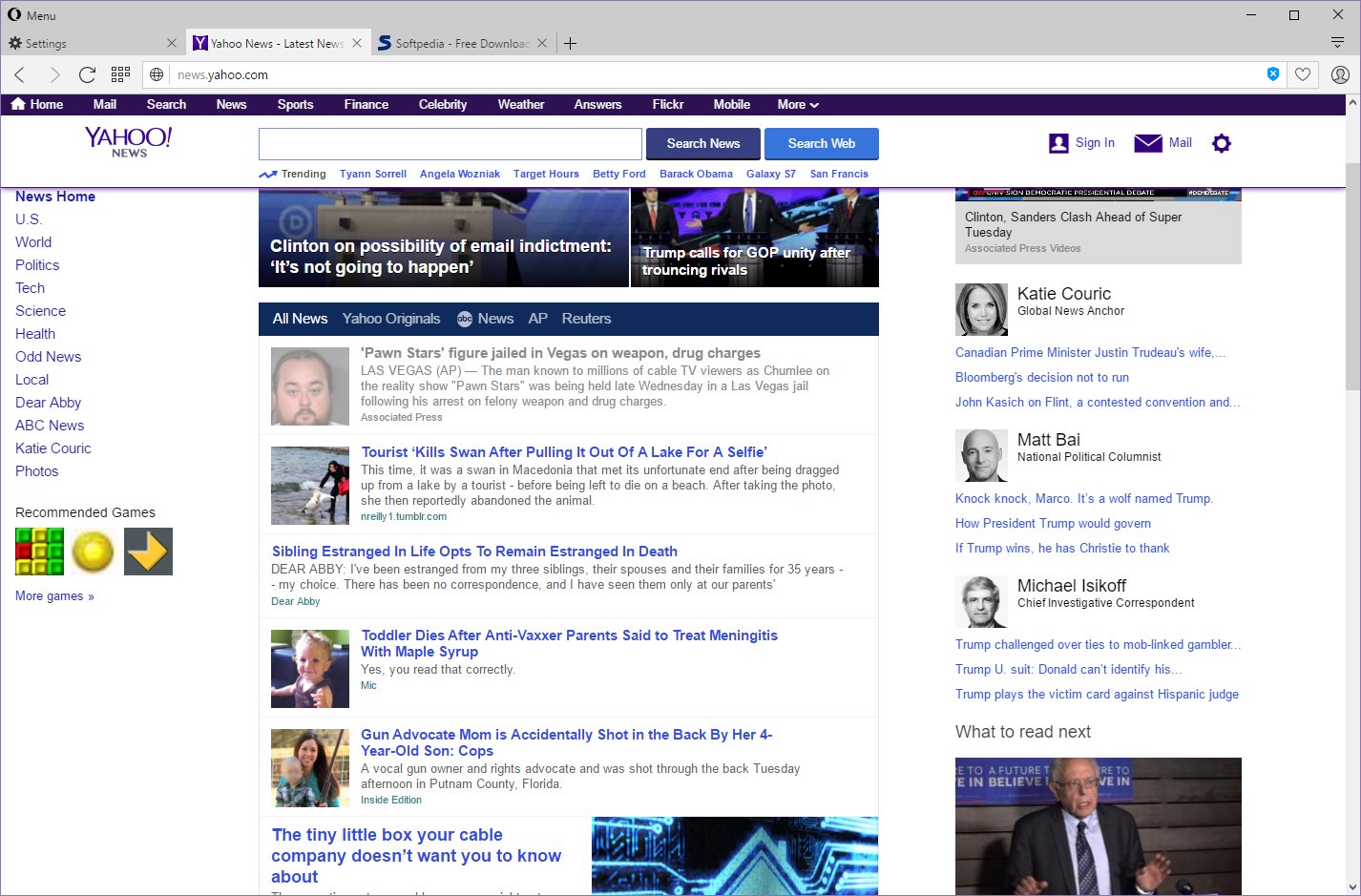
Task: Click the circuit board ad image
Action: [x=735, y=856]
